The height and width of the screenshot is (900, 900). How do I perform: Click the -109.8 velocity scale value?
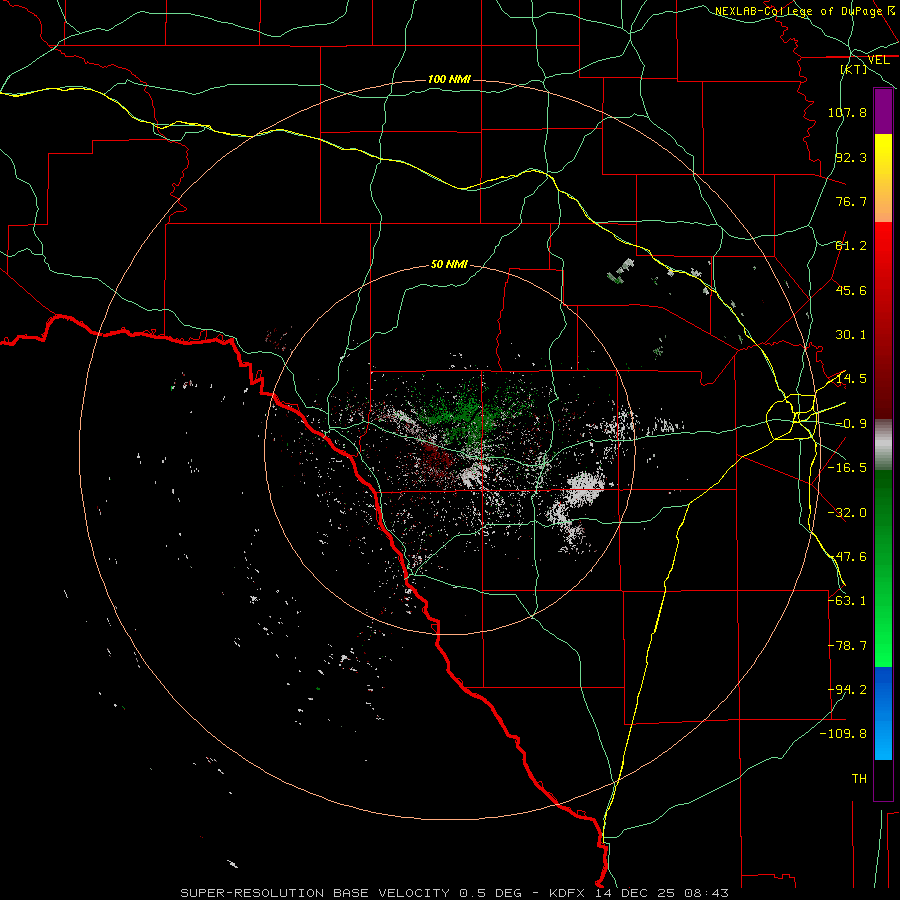pyautogui.click(x=843, y=734)
